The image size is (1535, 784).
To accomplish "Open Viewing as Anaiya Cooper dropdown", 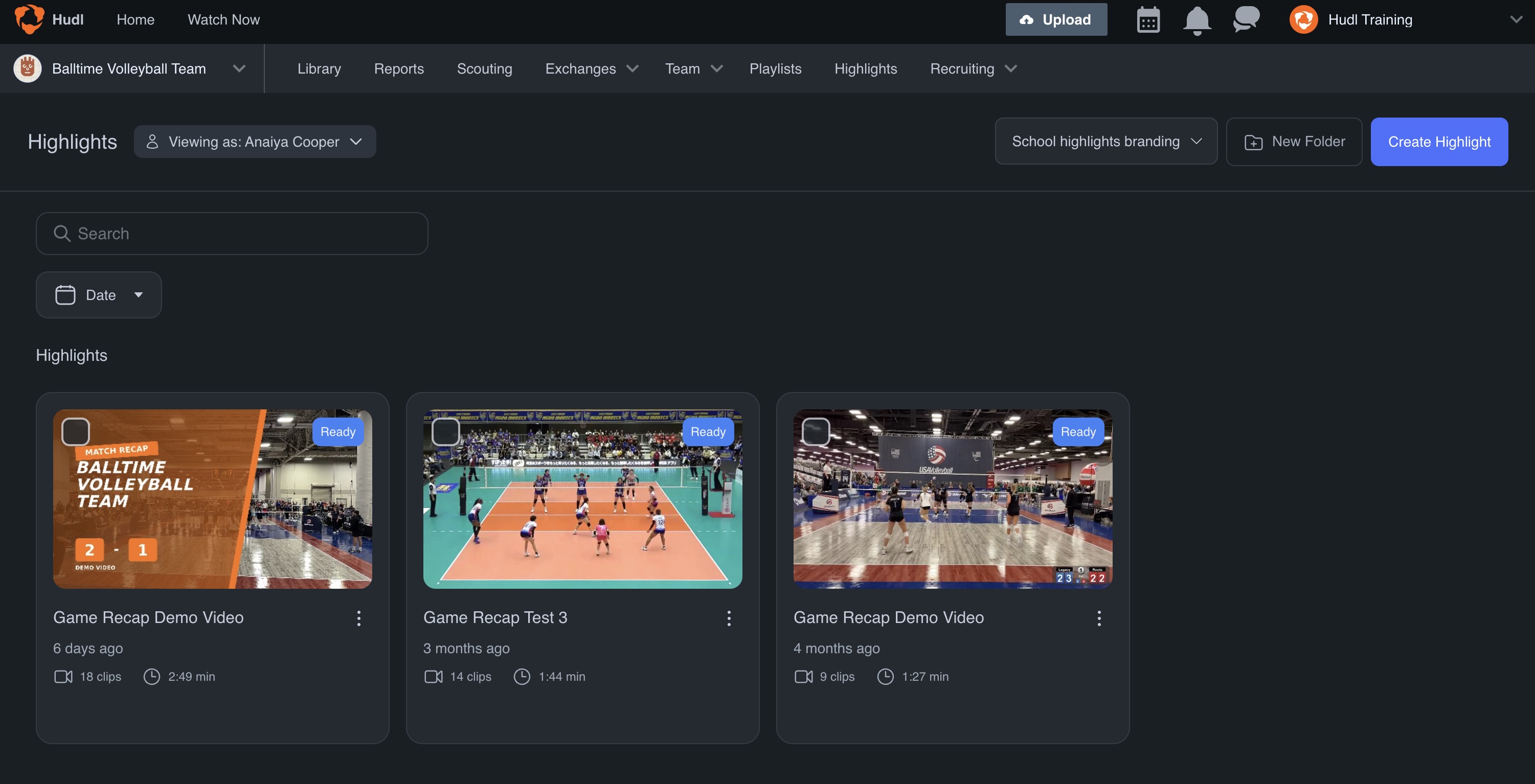I will click(255, 142).
